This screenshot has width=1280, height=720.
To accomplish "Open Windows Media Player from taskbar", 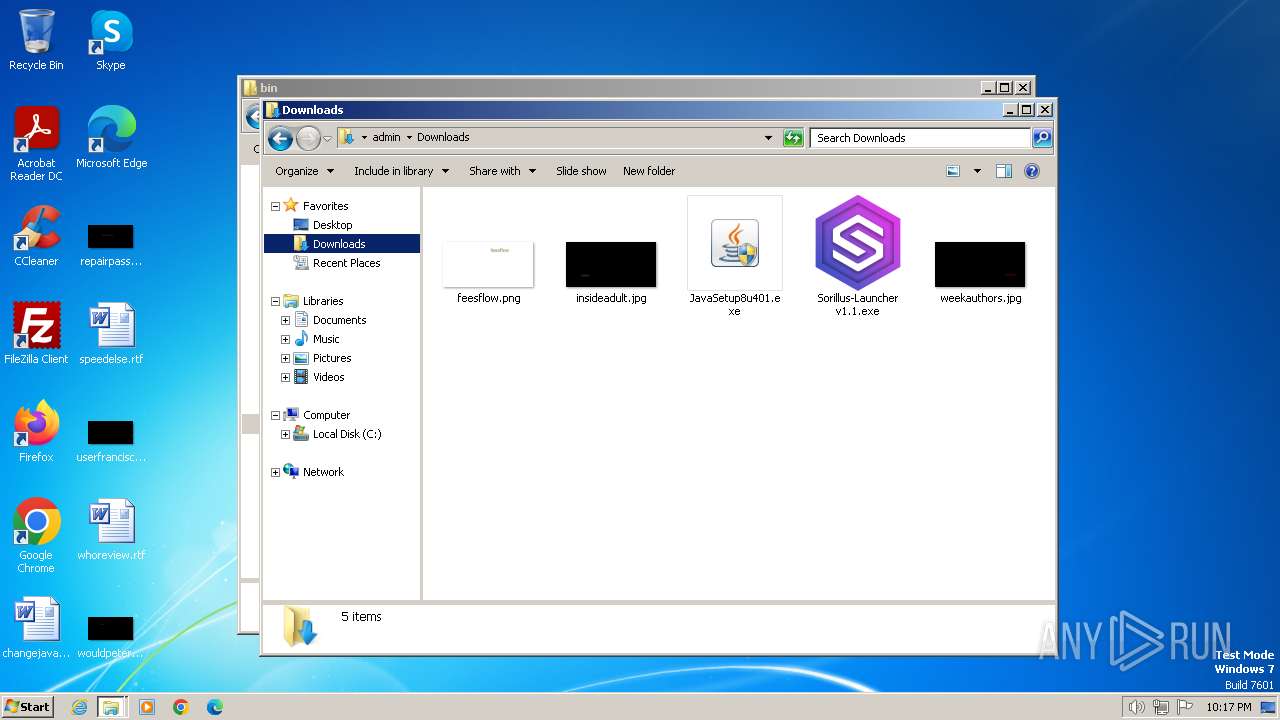I will [147, 707].
